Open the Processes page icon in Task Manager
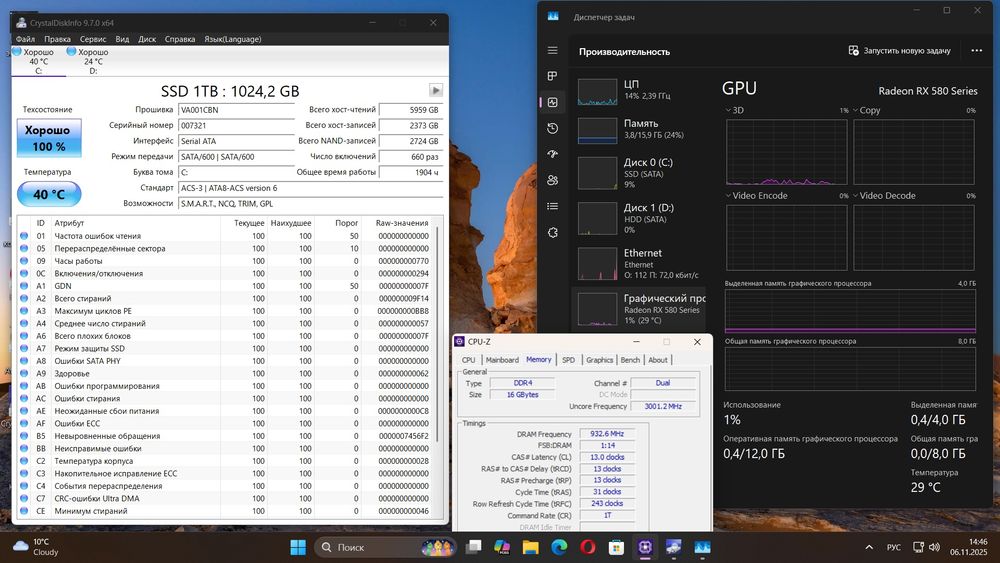This screenshot has width=1000, height=563. pyautogui.click(x=552, y=76)
